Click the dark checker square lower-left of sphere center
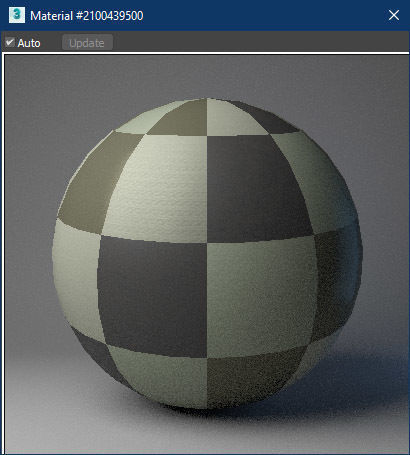Screen dimensions: 410x455 point(153,297)
